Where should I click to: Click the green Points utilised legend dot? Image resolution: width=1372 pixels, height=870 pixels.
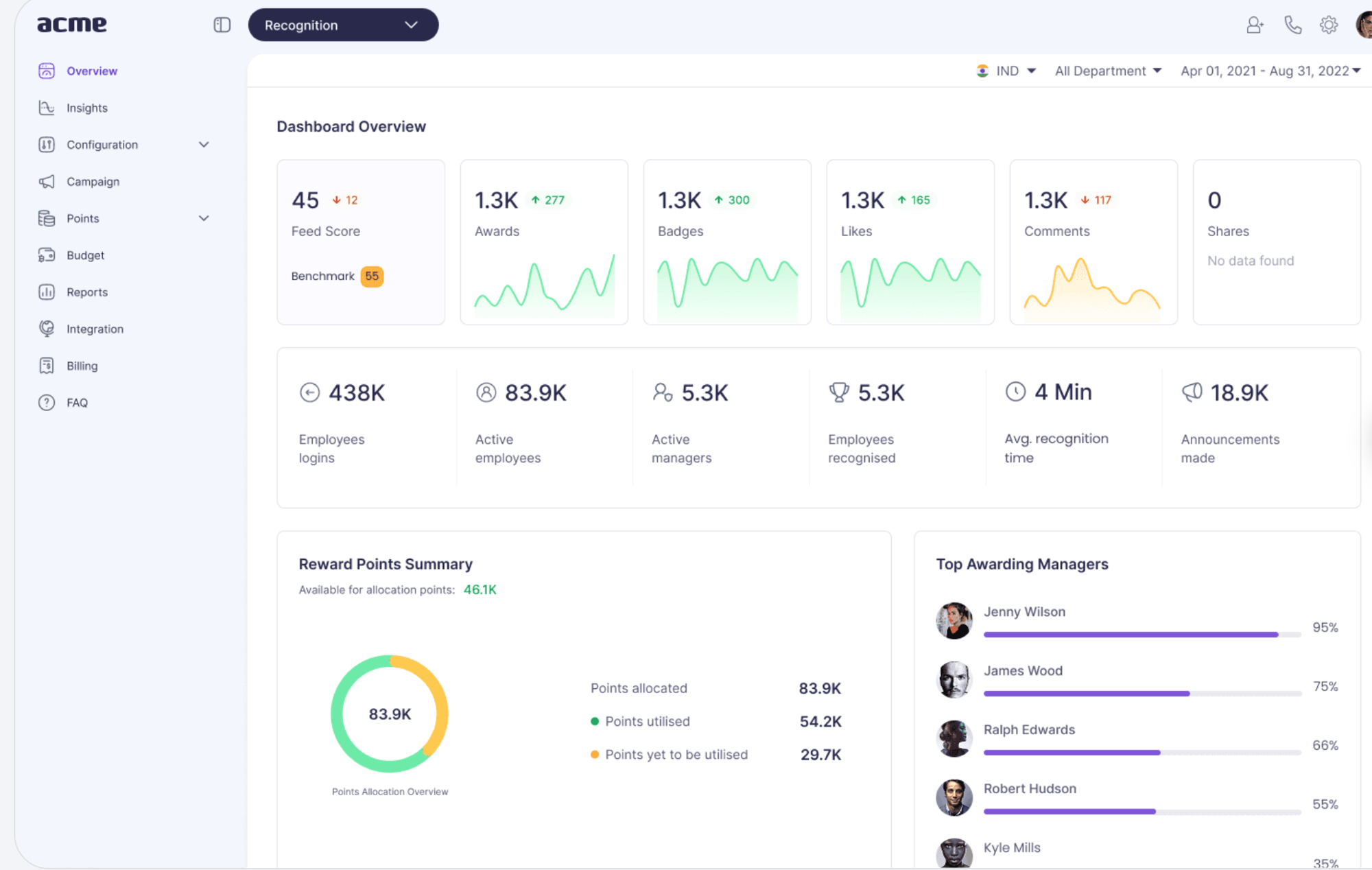point(595,721)
